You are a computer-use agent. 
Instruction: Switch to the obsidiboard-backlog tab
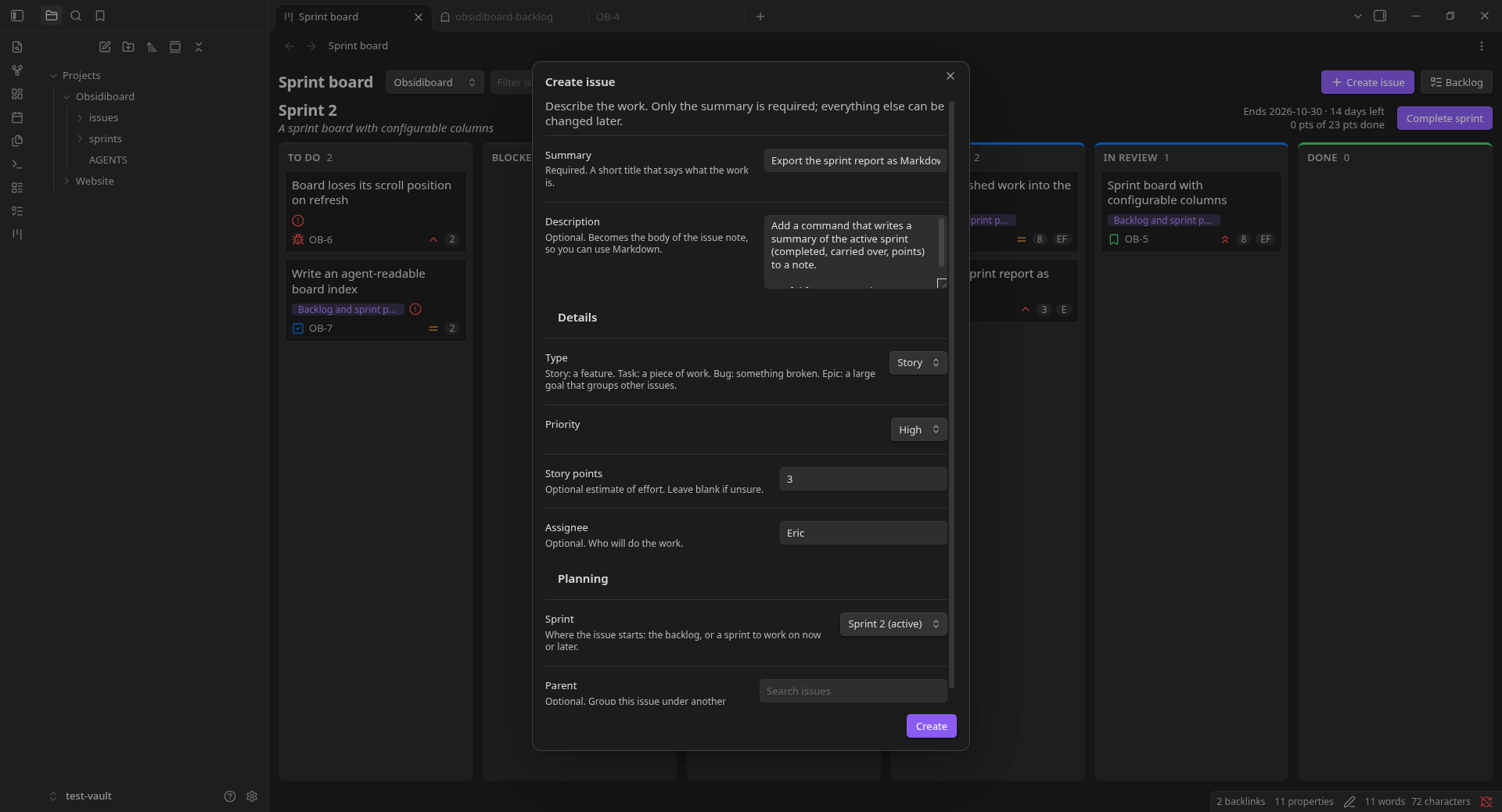504,16
